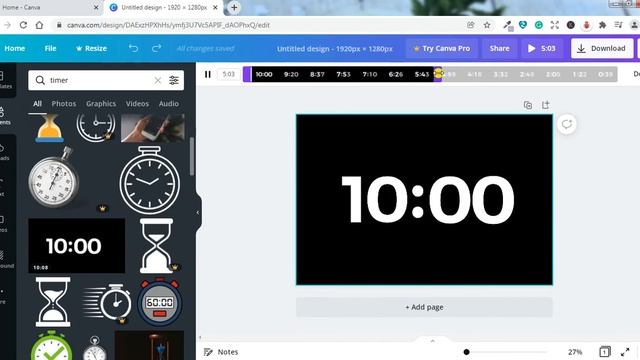Switch to the Photos tab
The height and width of the screenshot is (360, 640).
point(64,104)
